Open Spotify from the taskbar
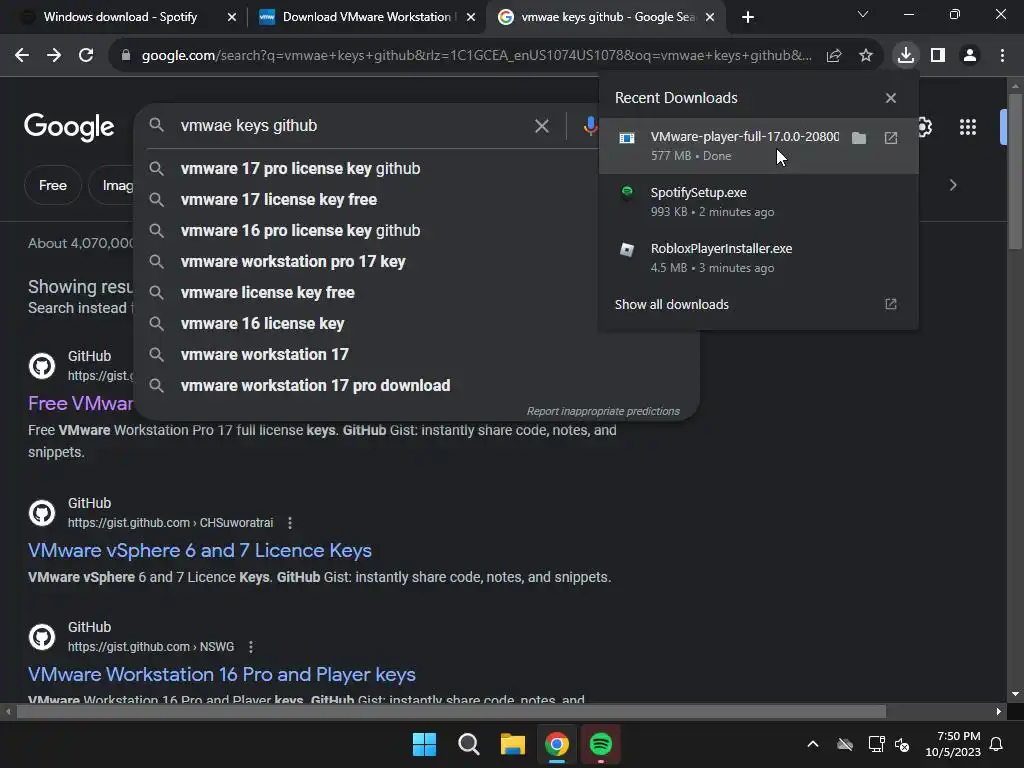Image resolution: width=1024 pixels, height=768 pixels. 600,744
